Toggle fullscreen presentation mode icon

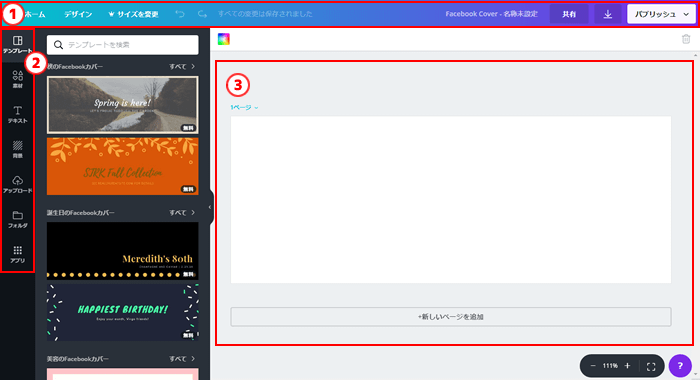(651, 366)
